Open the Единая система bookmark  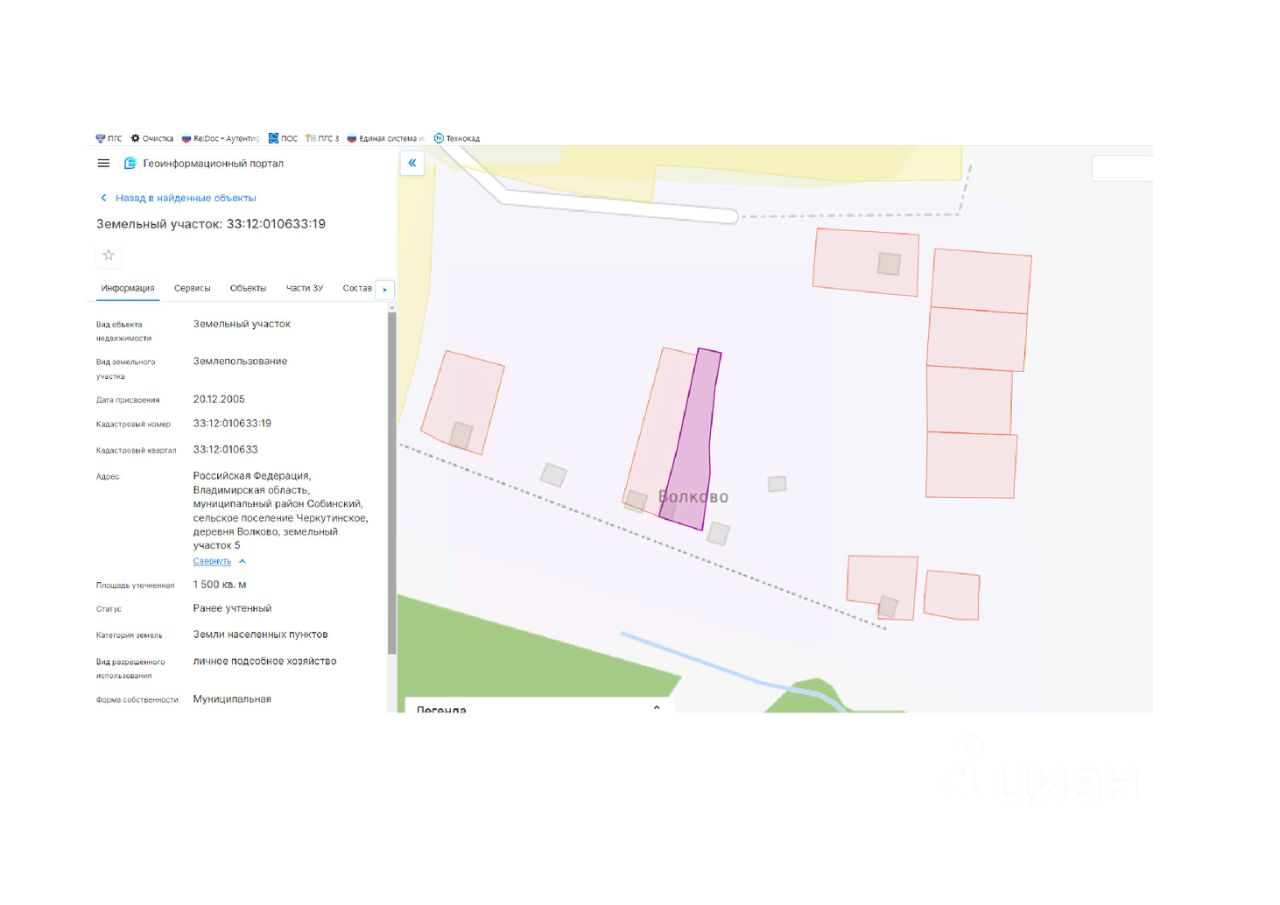point(386,138)
